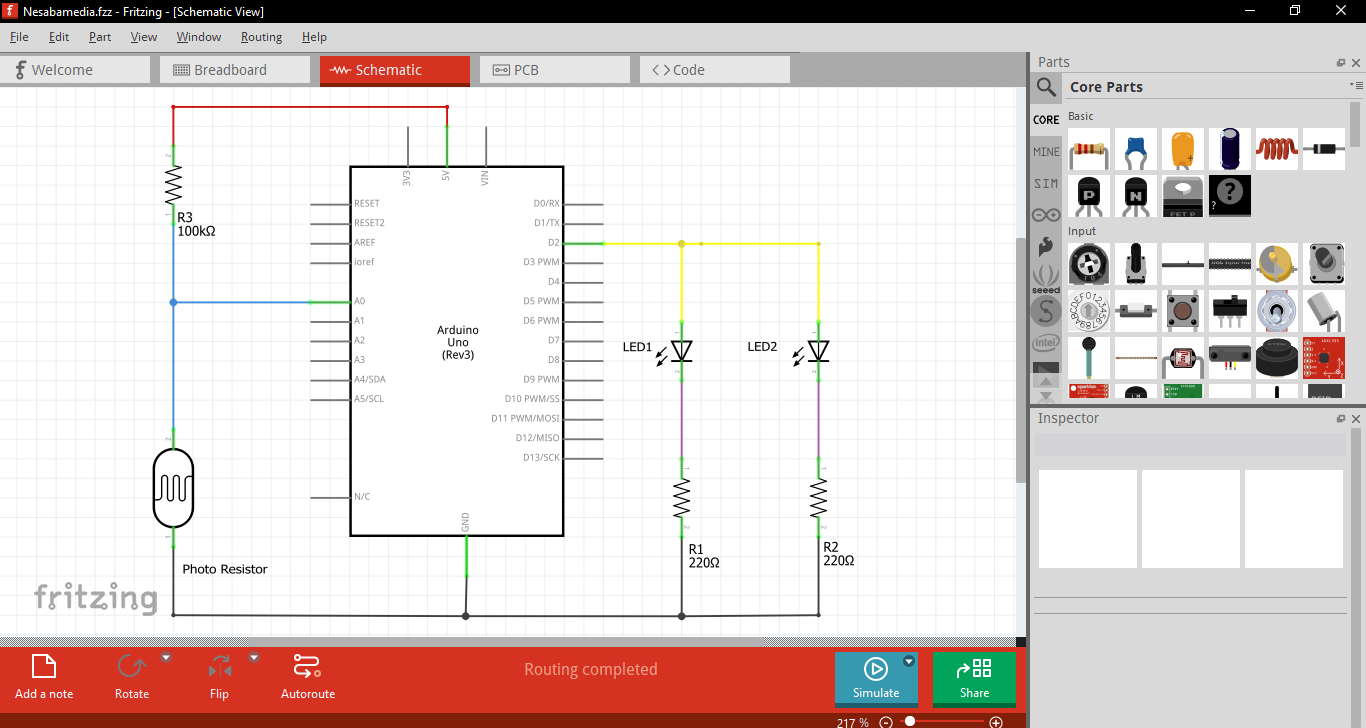
Task: Expand the Flip options dropdown arrow
Action: tap(254, 658)
